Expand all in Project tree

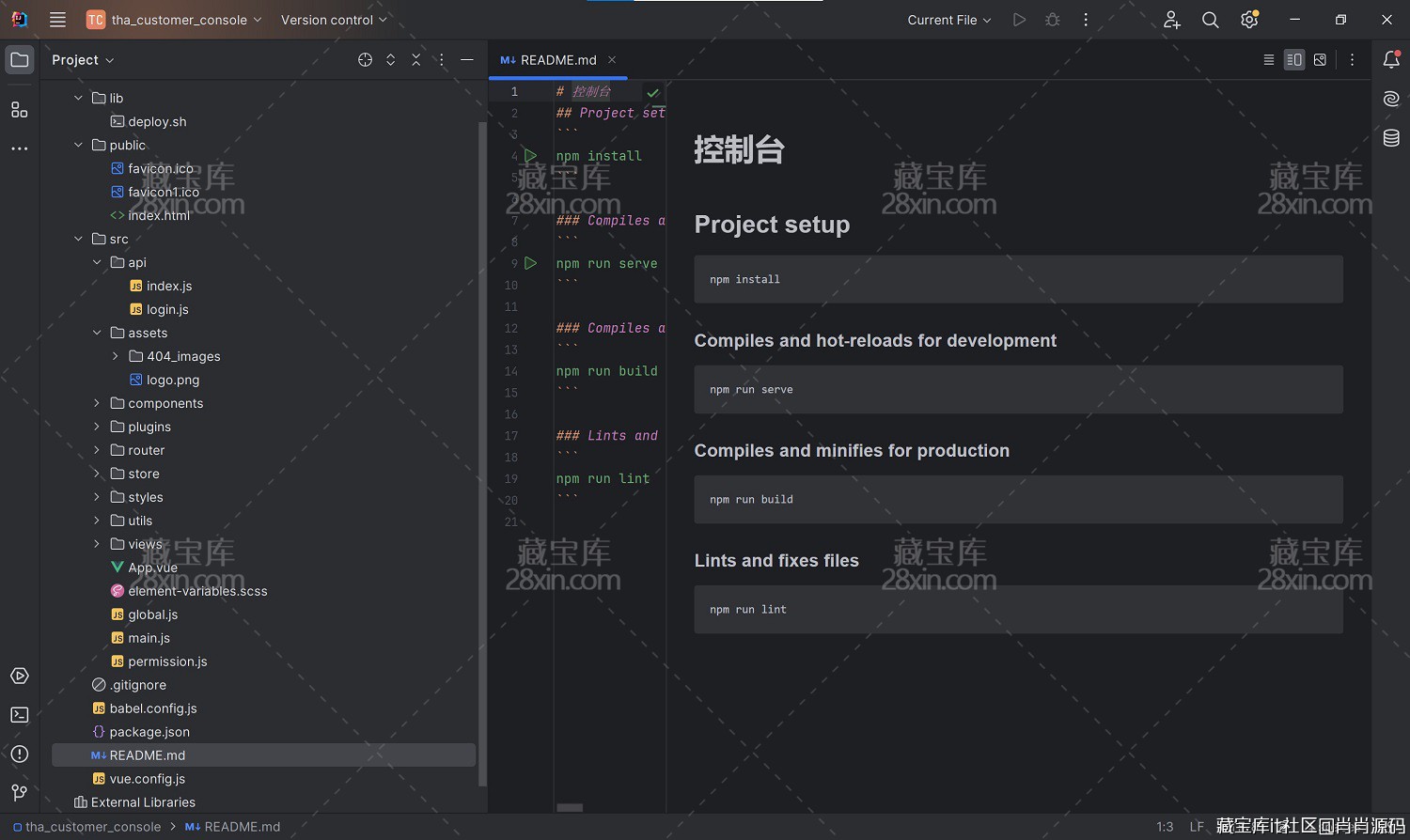pos(391,60)
